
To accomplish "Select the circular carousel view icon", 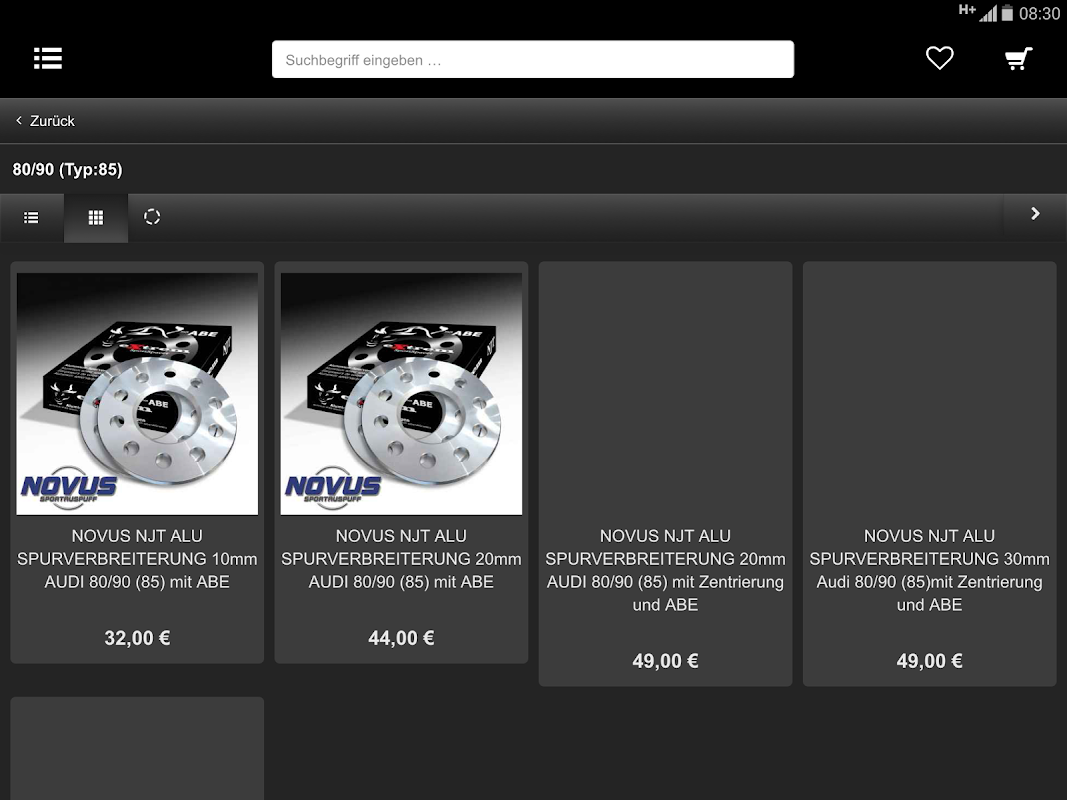I will coord(152,217).
